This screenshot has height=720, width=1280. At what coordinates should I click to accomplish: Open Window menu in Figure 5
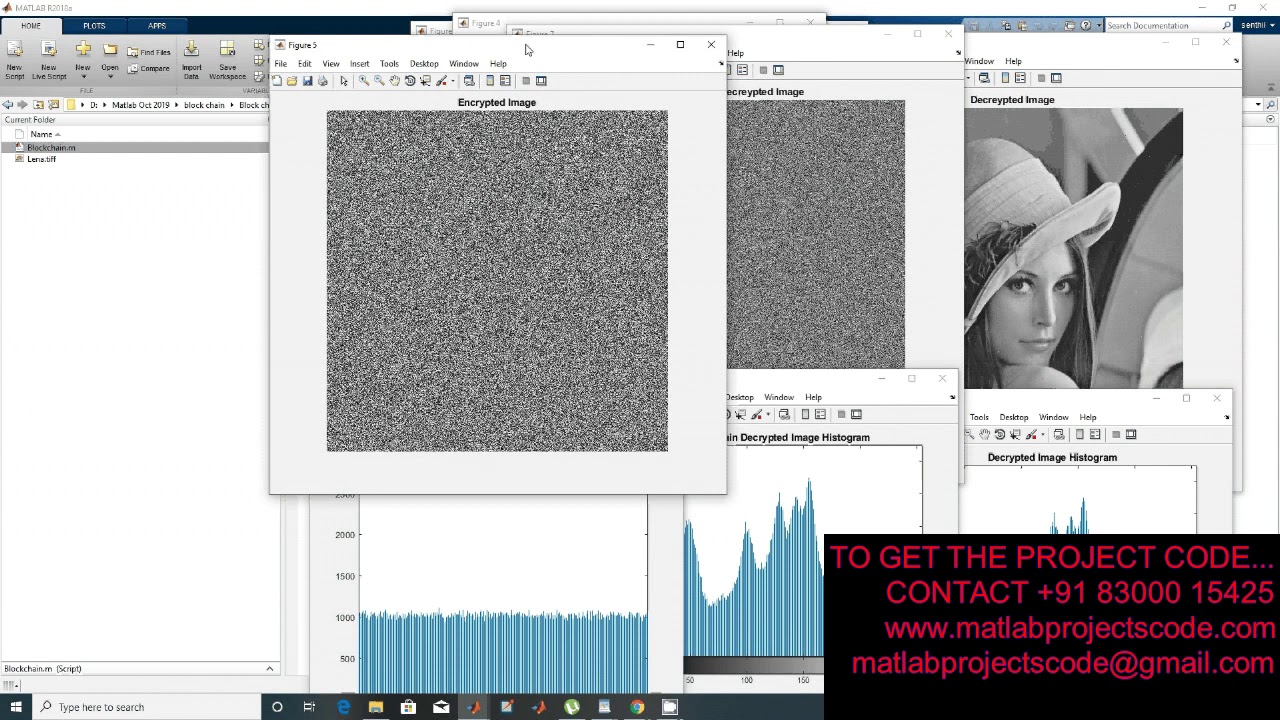coord(464,63)
